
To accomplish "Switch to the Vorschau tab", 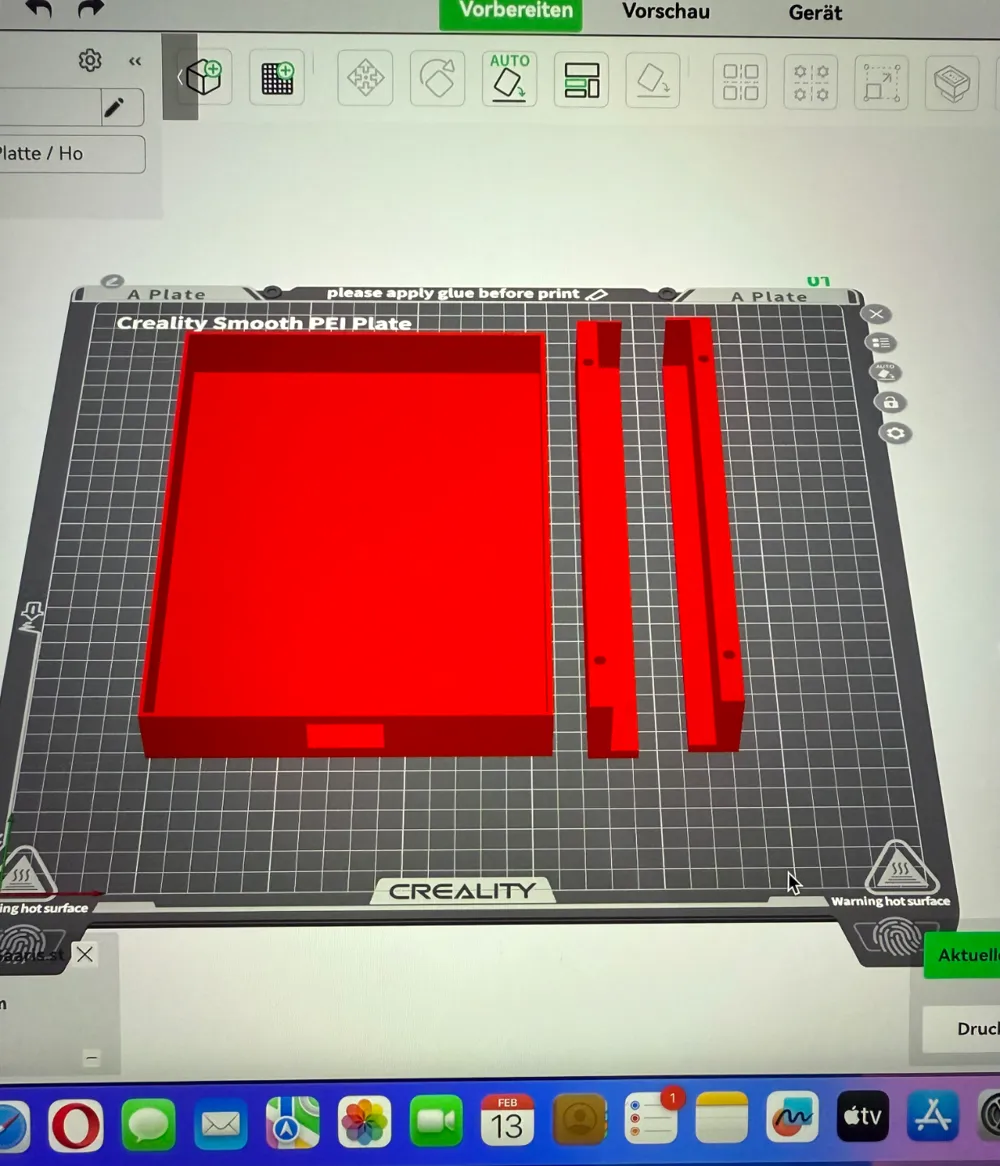I will pyautogui.click(x=666, y=12).
